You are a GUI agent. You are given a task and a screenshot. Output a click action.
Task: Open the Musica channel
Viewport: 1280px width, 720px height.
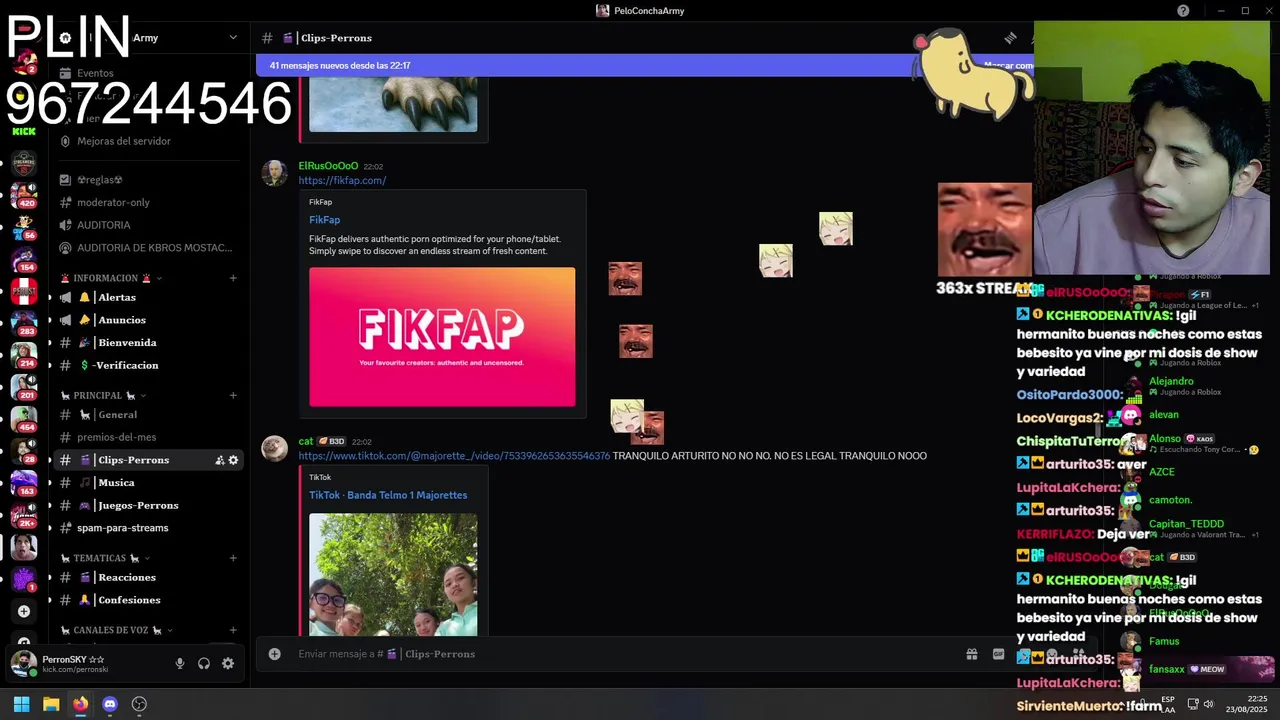coord(116,482)
